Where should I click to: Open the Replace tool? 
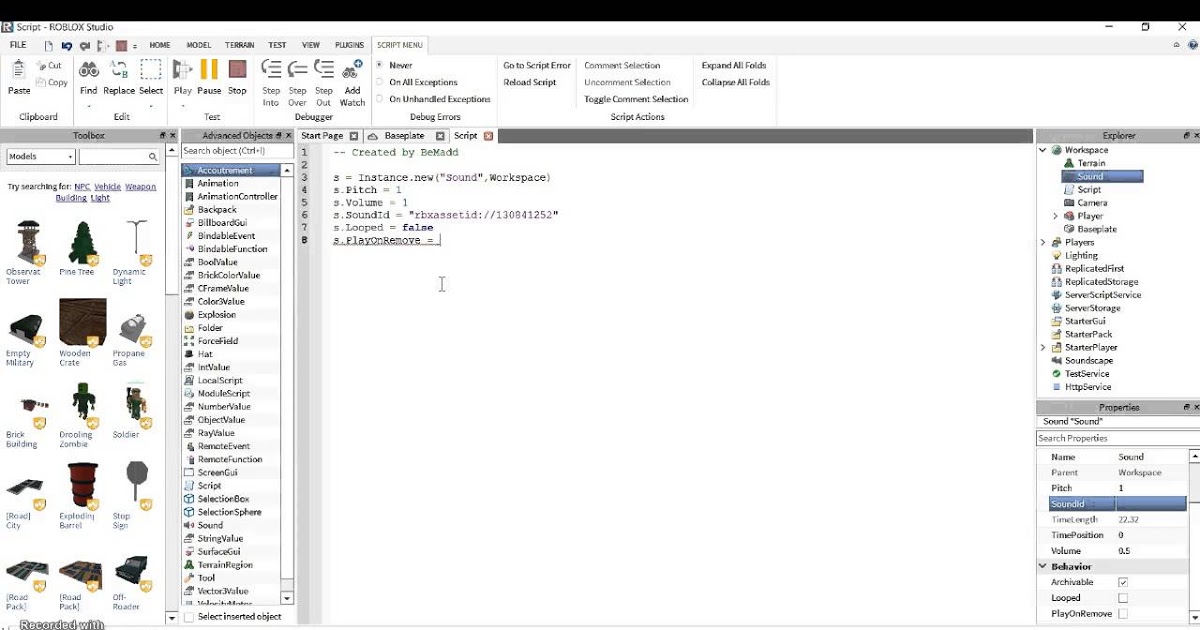pos(119,70)
